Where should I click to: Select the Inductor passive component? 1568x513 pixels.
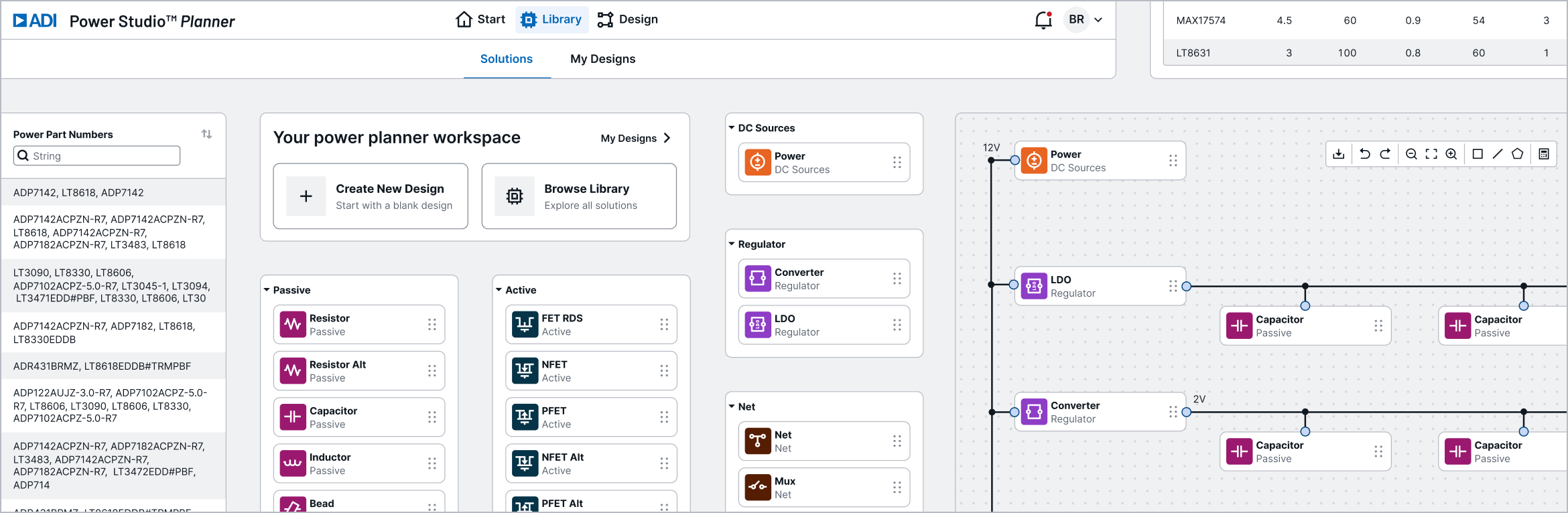point(358,463)
